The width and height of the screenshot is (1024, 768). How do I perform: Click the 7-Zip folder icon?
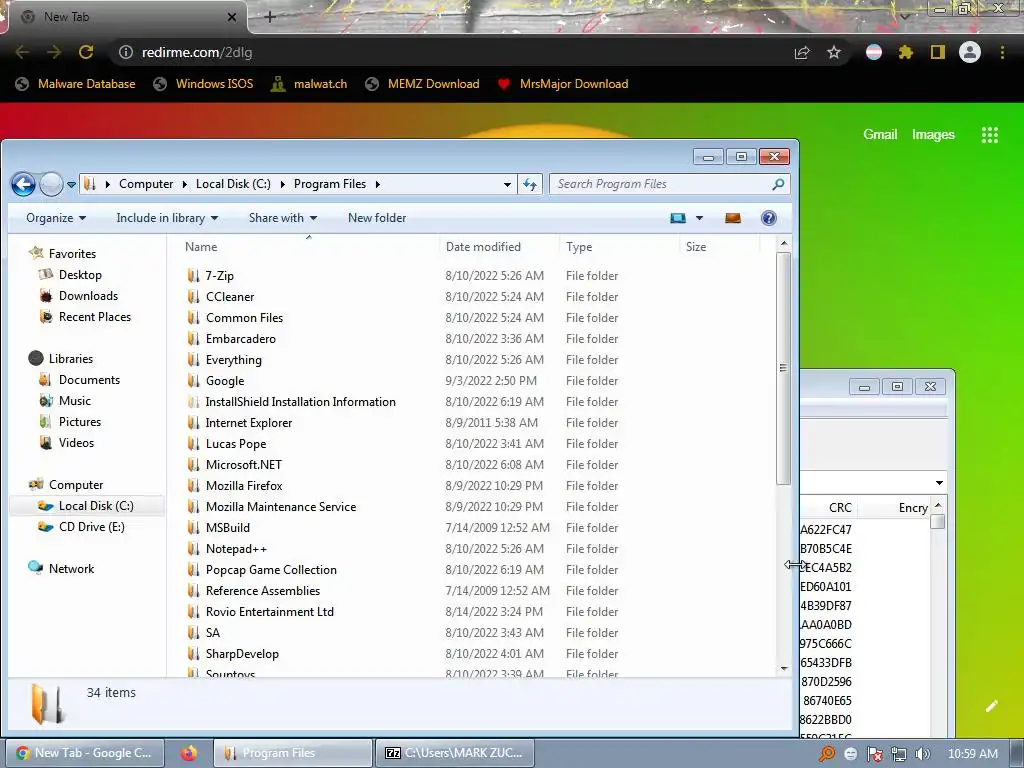pyautogui.click(x=193, y=276)
